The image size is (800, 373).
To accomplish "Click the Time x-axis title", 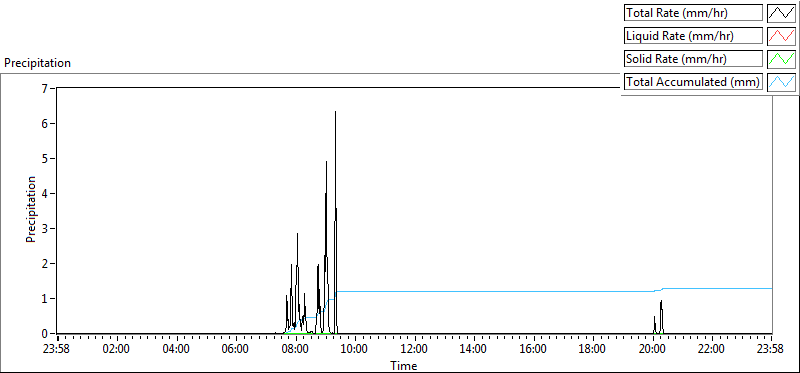I will (x=404, y=365).
